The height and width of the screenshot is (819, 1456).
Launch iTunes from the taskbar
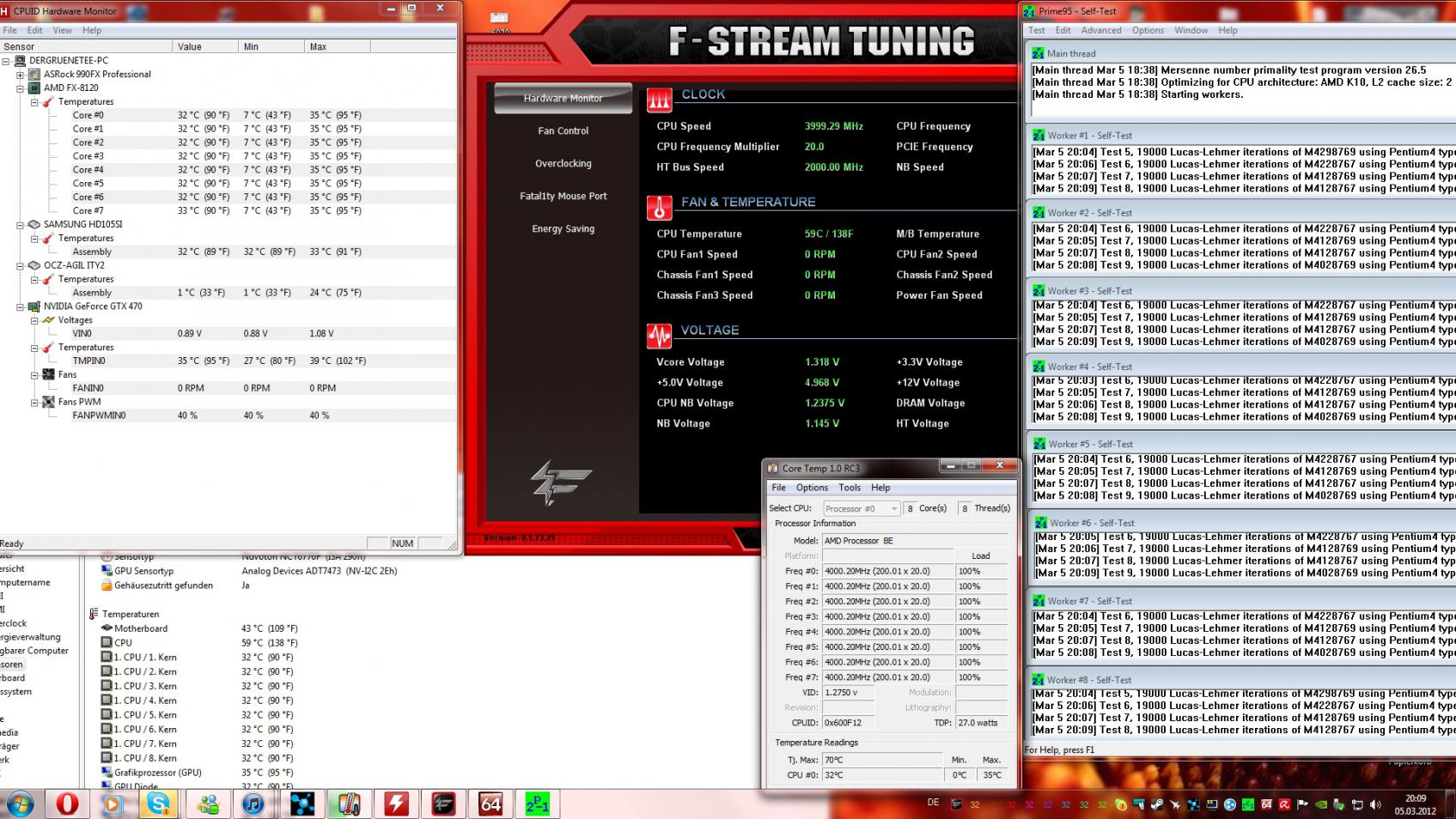pos(253,804)
